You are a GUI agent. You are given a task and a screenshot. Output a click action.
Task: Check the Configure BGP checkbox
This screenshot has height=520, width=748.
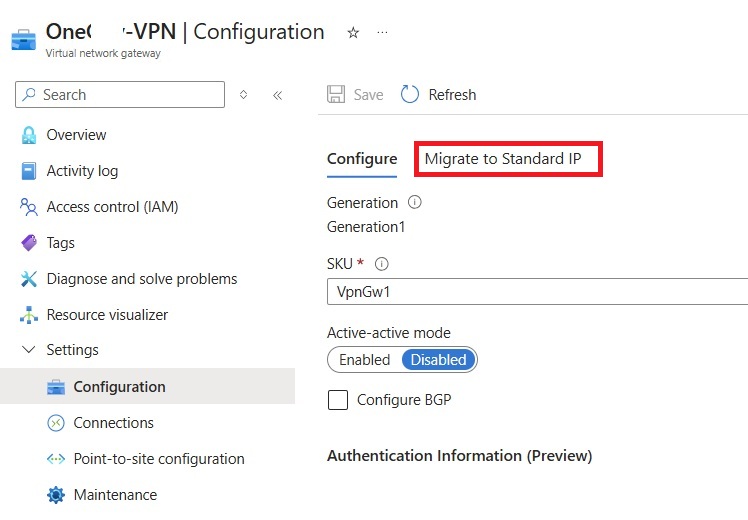click(x=338, y=400)
